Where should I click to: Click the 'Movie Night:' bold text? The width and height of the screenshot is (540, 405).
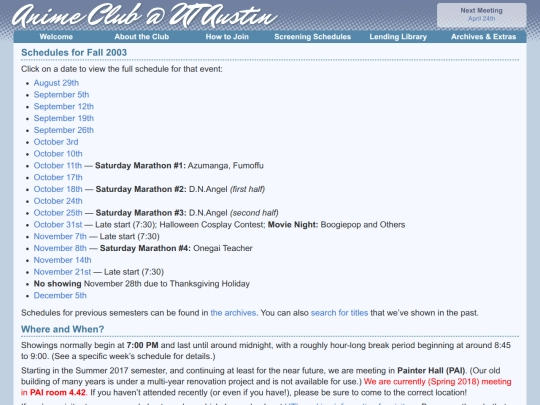pyautogui.click(x=293, y=225)
